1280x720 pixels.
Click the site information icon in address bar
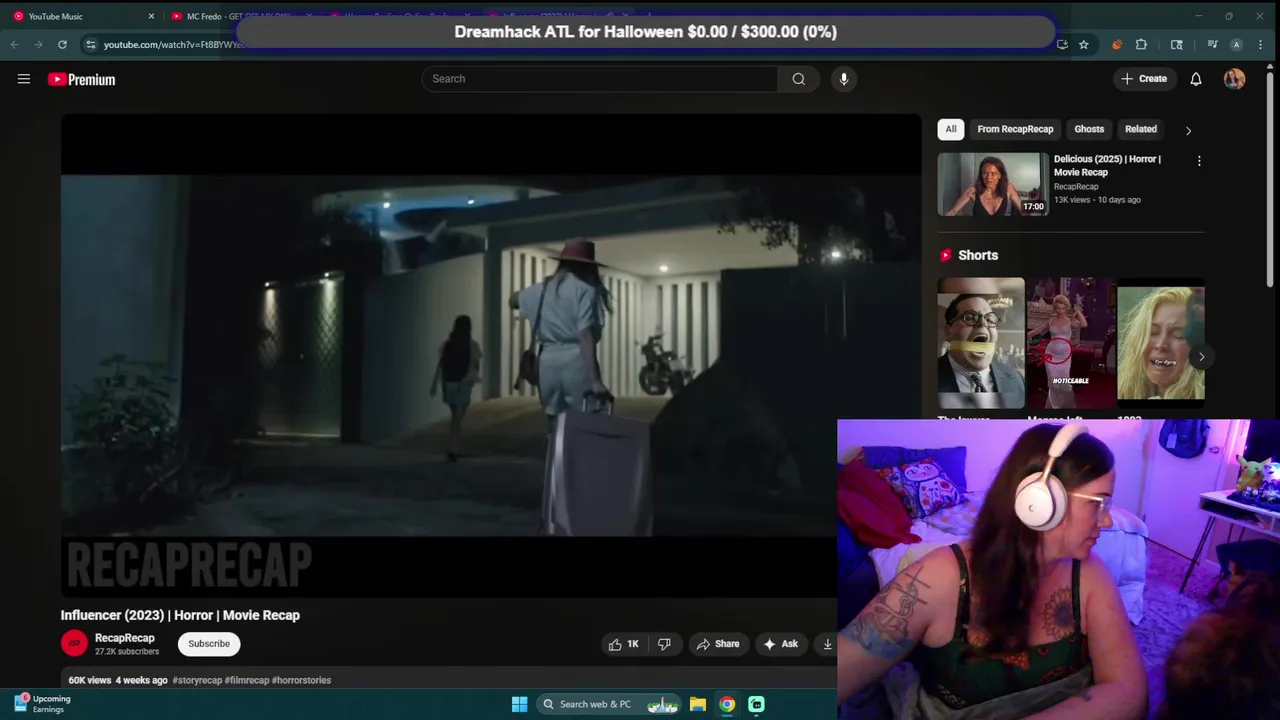coord(90,44)
